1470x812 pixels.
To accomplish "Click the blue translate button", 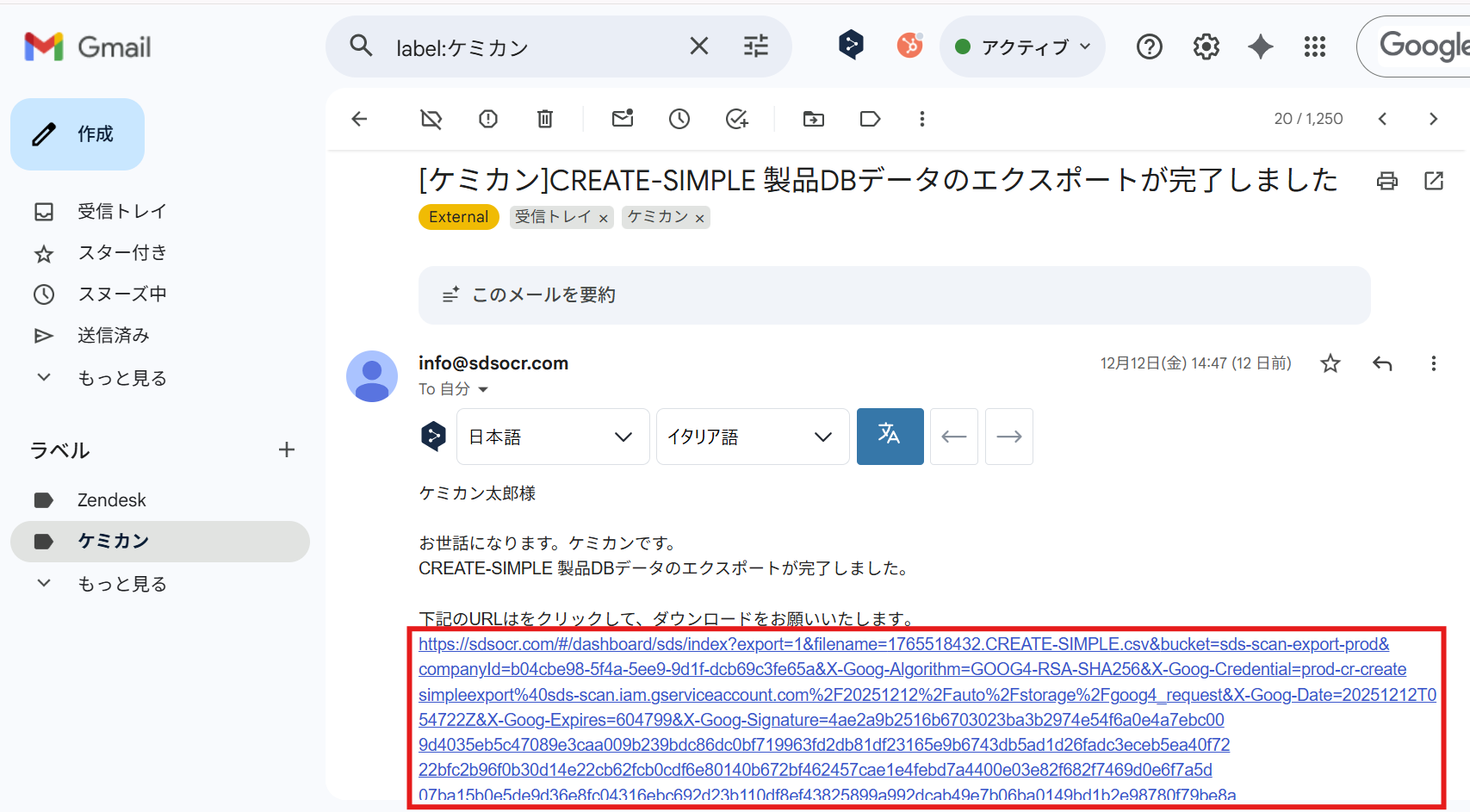I will [890, 437].
